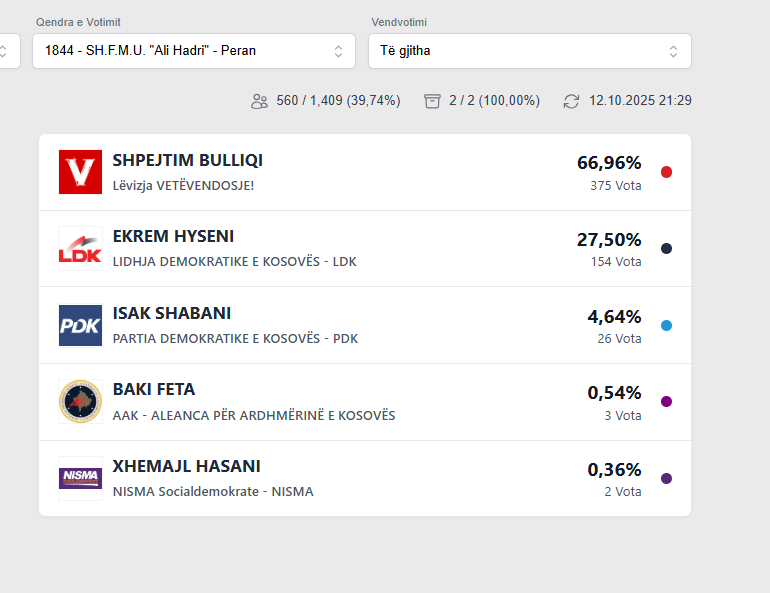770x593 pixels.
Task: Click the purple dot beside 0,54%
Action: pos(667,401)
